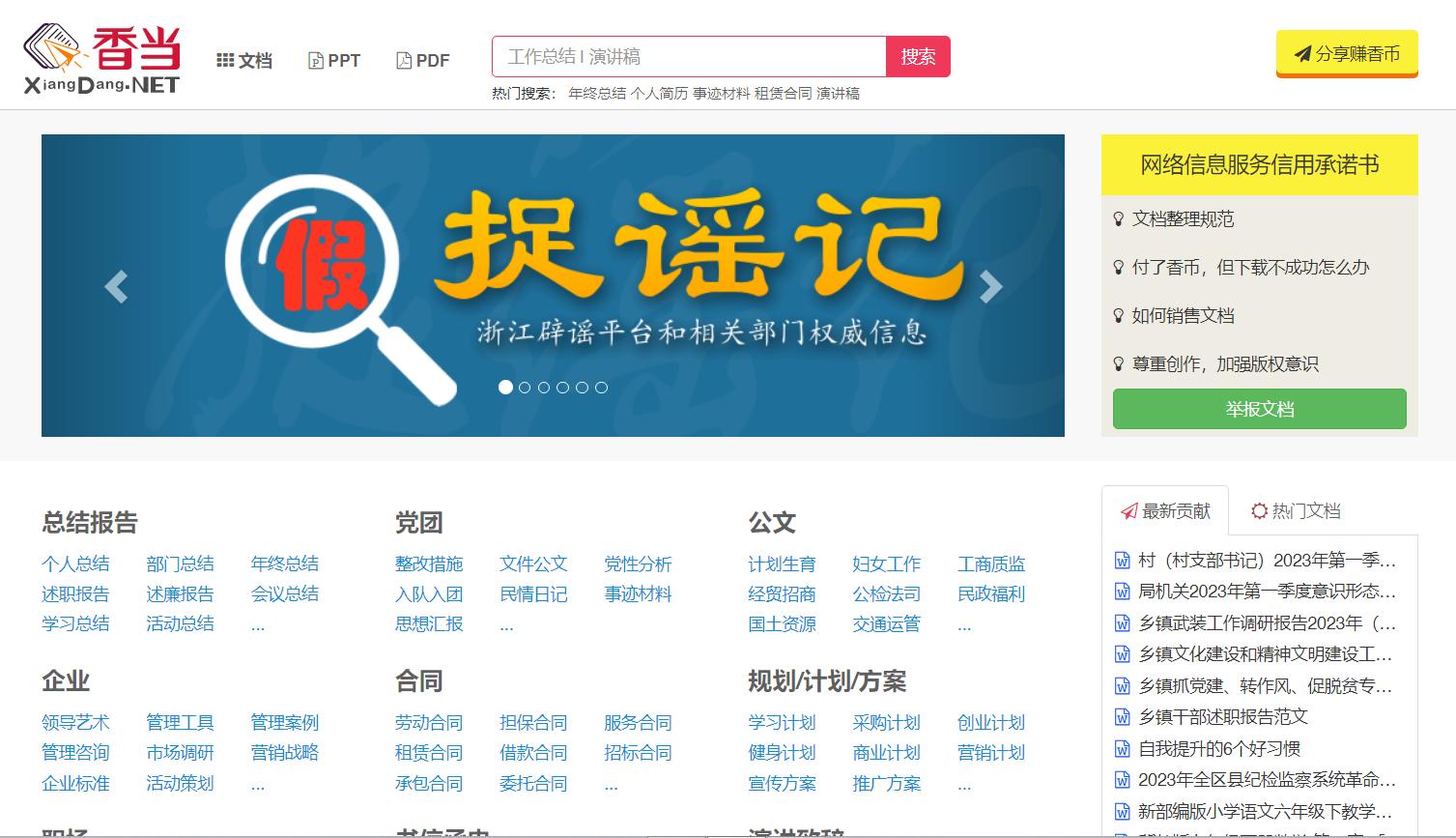The width and height of the screenshot is (1456, 838).
Task: Open the PPT section via its icon
Action: point(315,60)
